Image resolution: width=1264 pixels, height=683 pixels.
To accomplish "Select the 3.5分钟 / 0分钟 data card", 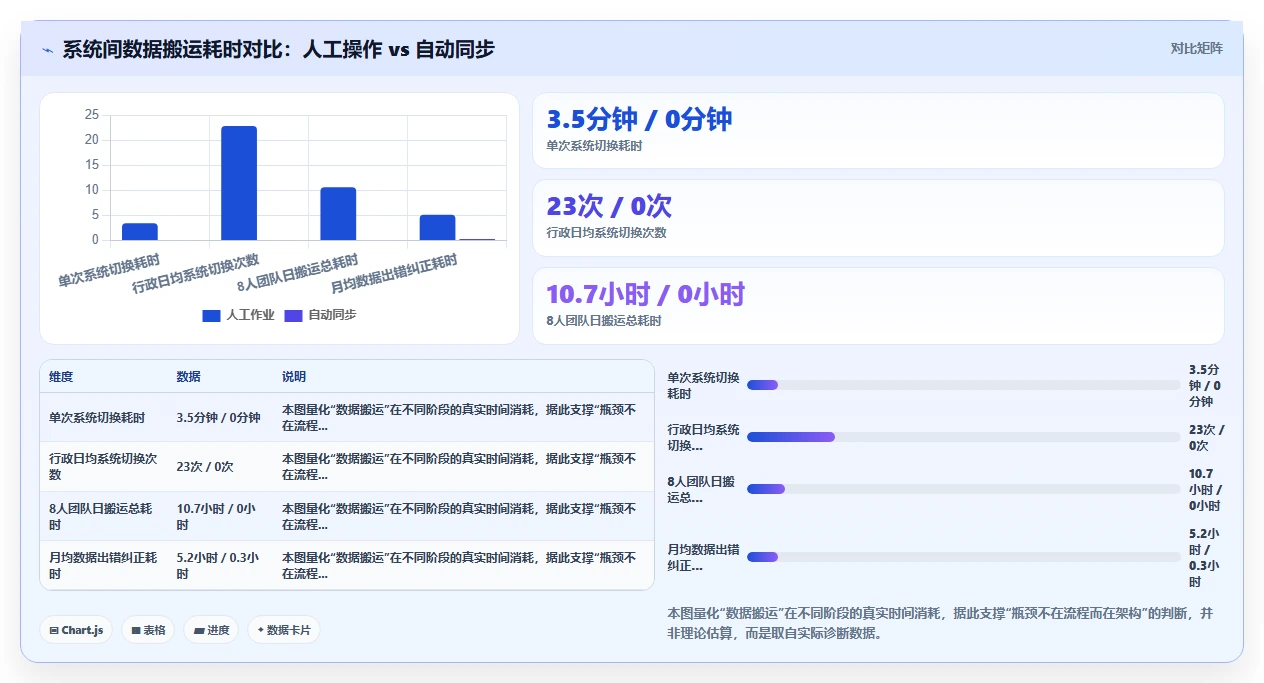I will click(878, 131).
